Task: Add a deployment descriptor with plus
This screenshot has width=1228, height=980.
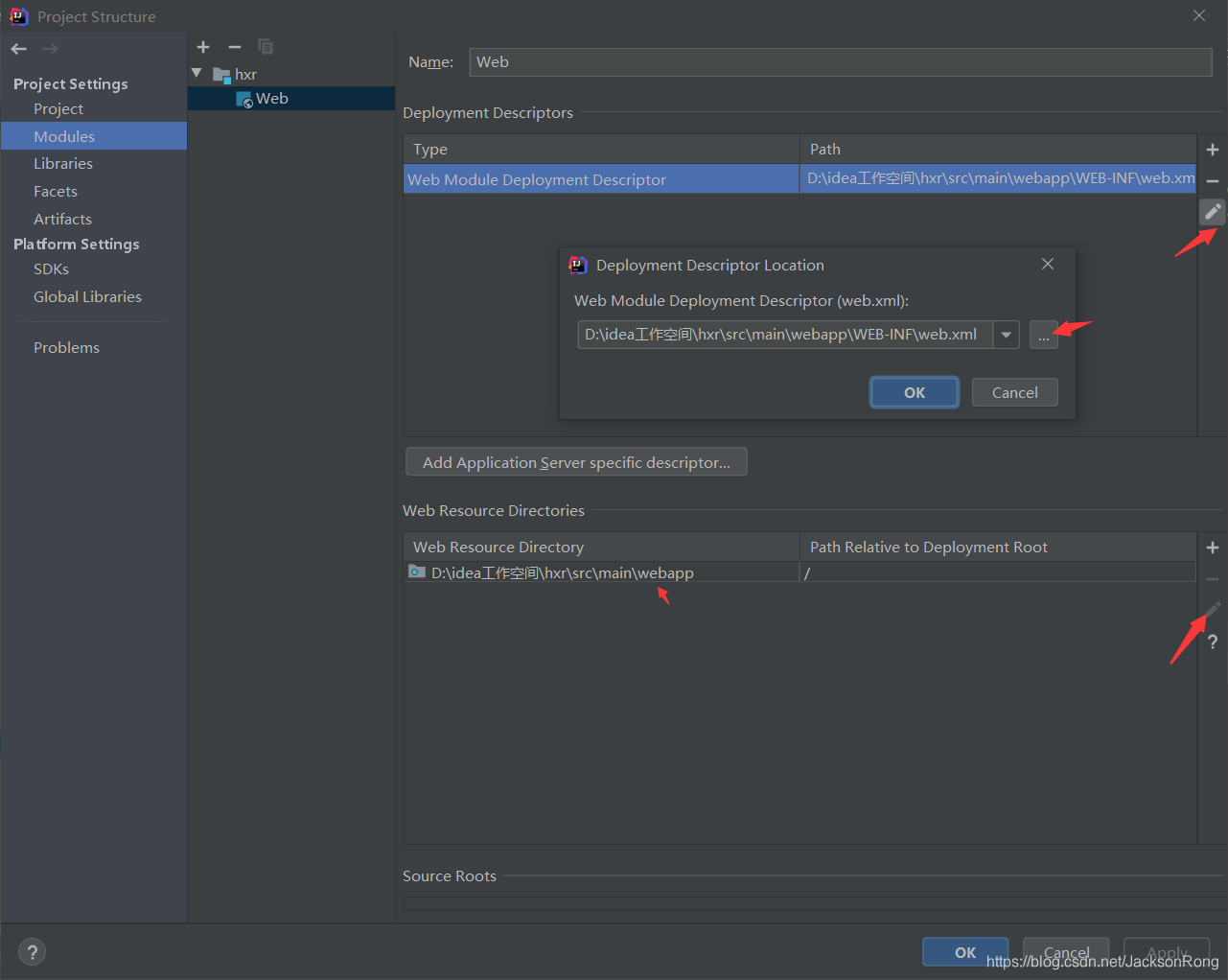Action: click(x=1213, y=150)
